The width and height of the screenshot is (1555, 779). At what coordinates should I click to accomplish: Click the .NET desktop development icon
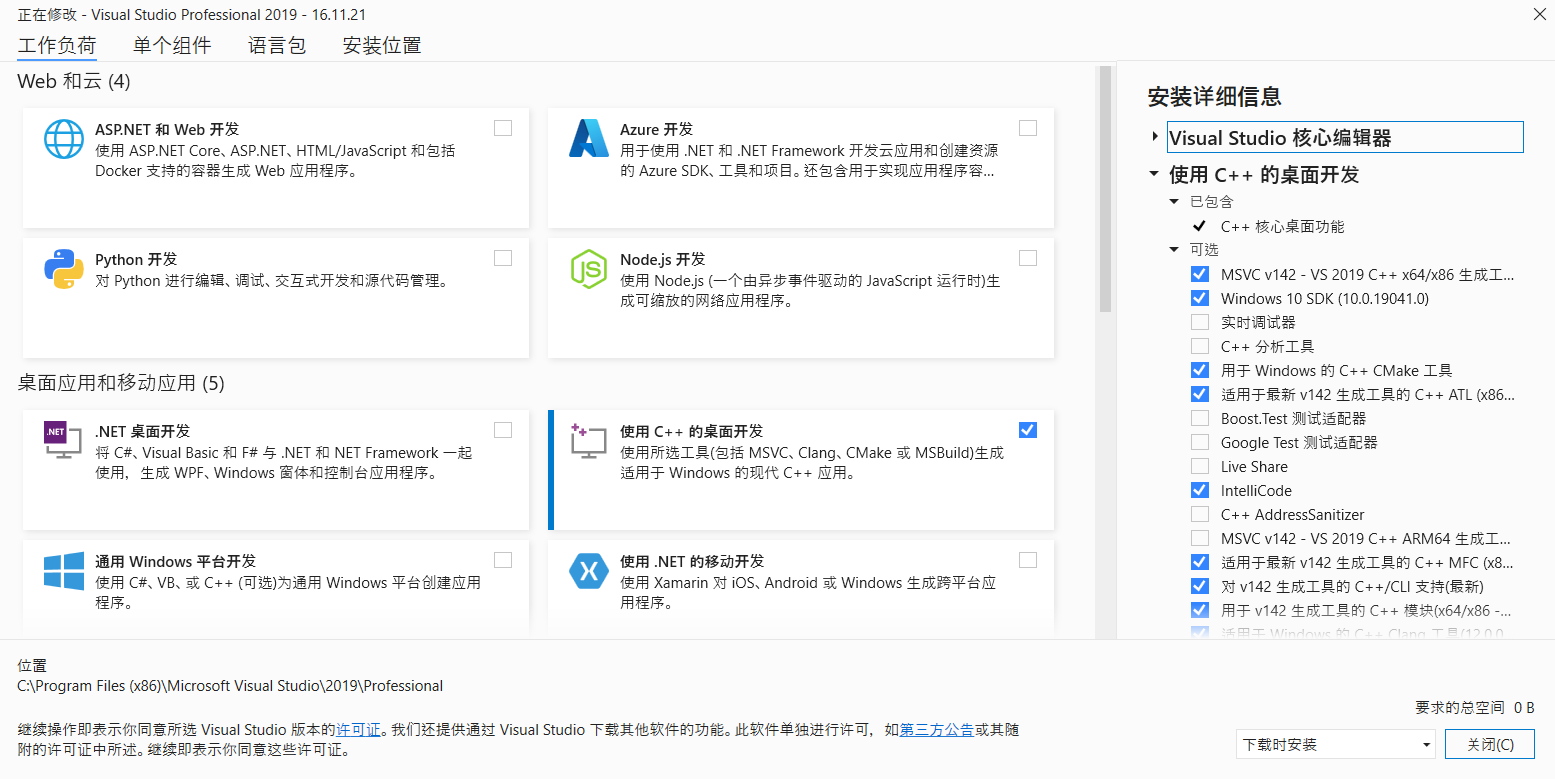point(63,440)
